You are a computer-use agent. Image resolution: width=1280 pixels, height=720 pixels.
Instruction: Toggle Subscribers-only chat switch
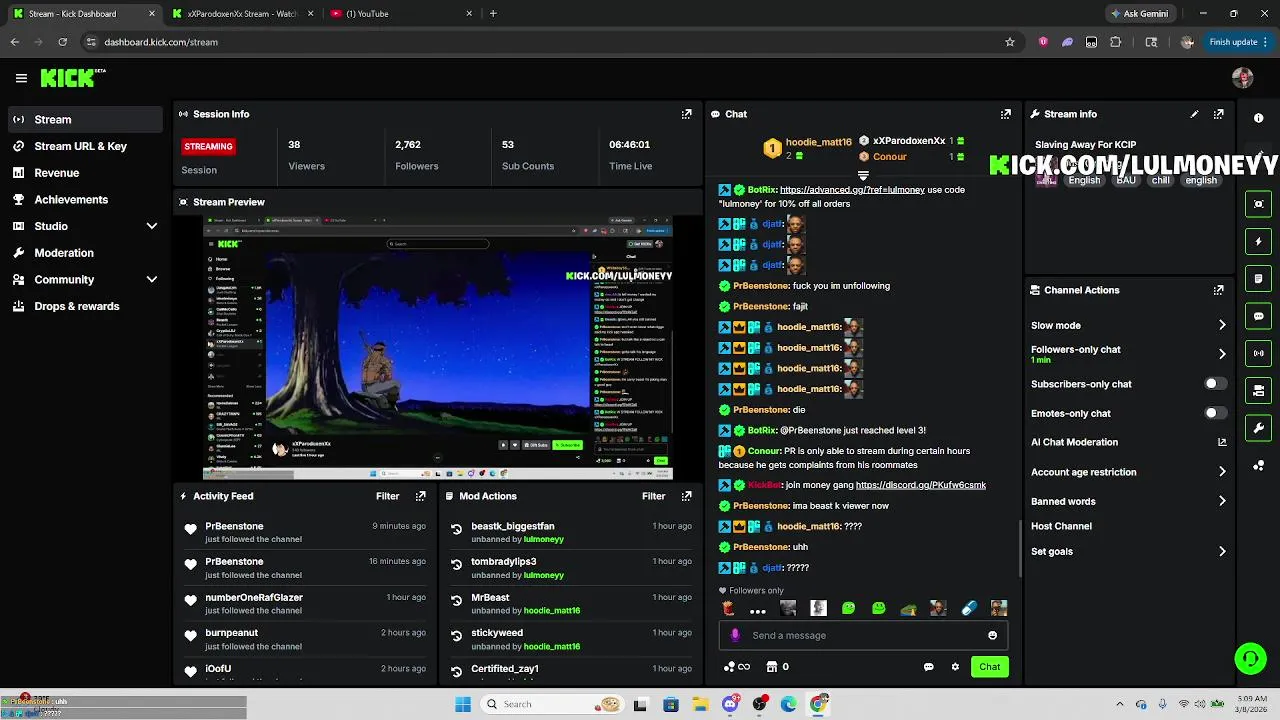click(1214, 384)
